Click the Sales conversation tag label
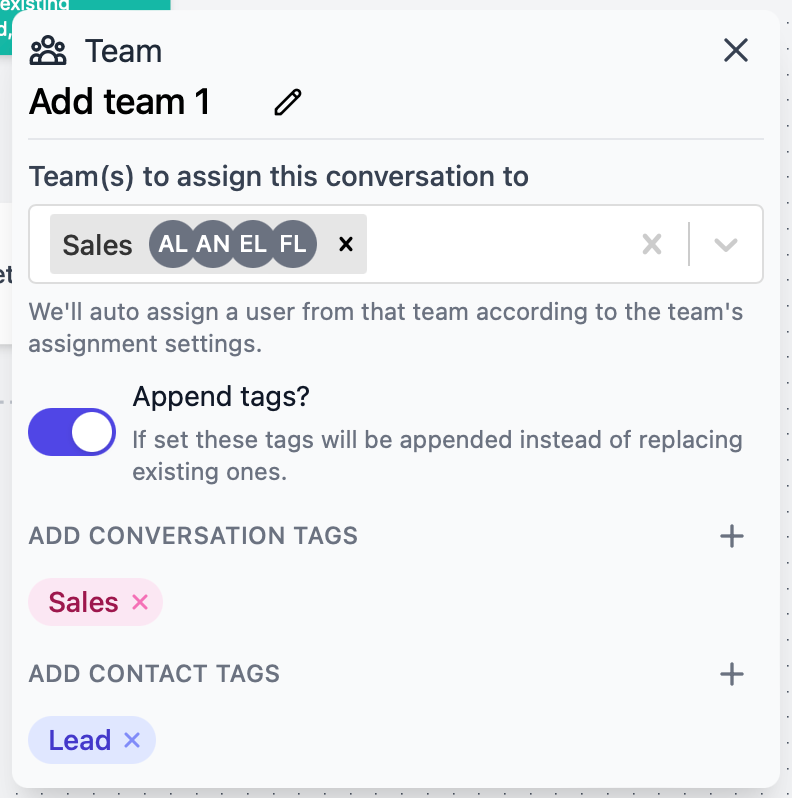This screenshot has height=798, width=792. pyautogui.click(x=84, y=602)
